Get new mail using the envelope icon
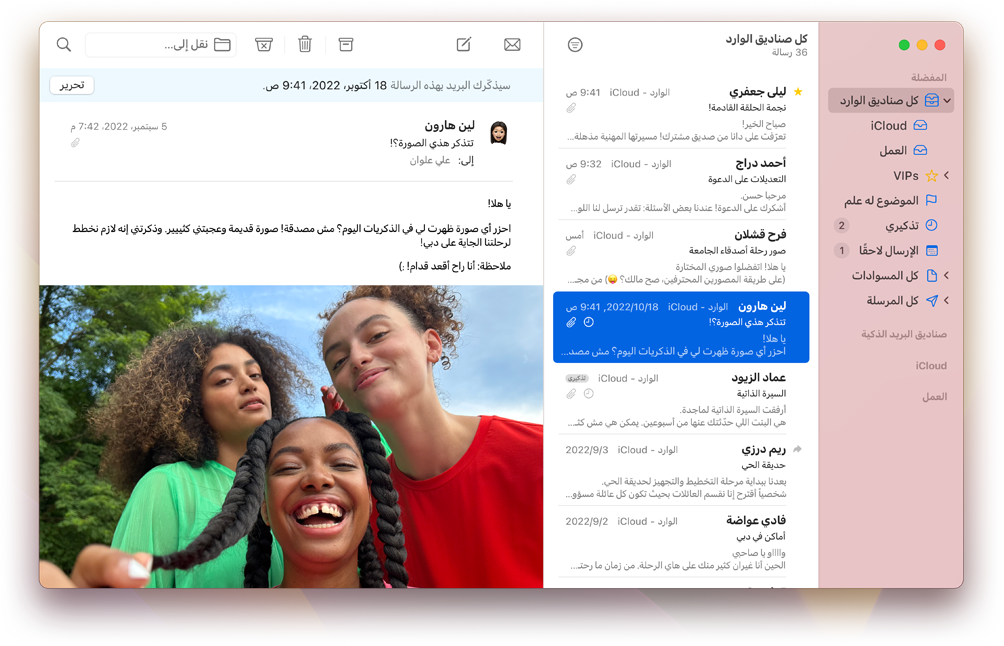Viewport: 1004px width, 646px height. (512, 45)
